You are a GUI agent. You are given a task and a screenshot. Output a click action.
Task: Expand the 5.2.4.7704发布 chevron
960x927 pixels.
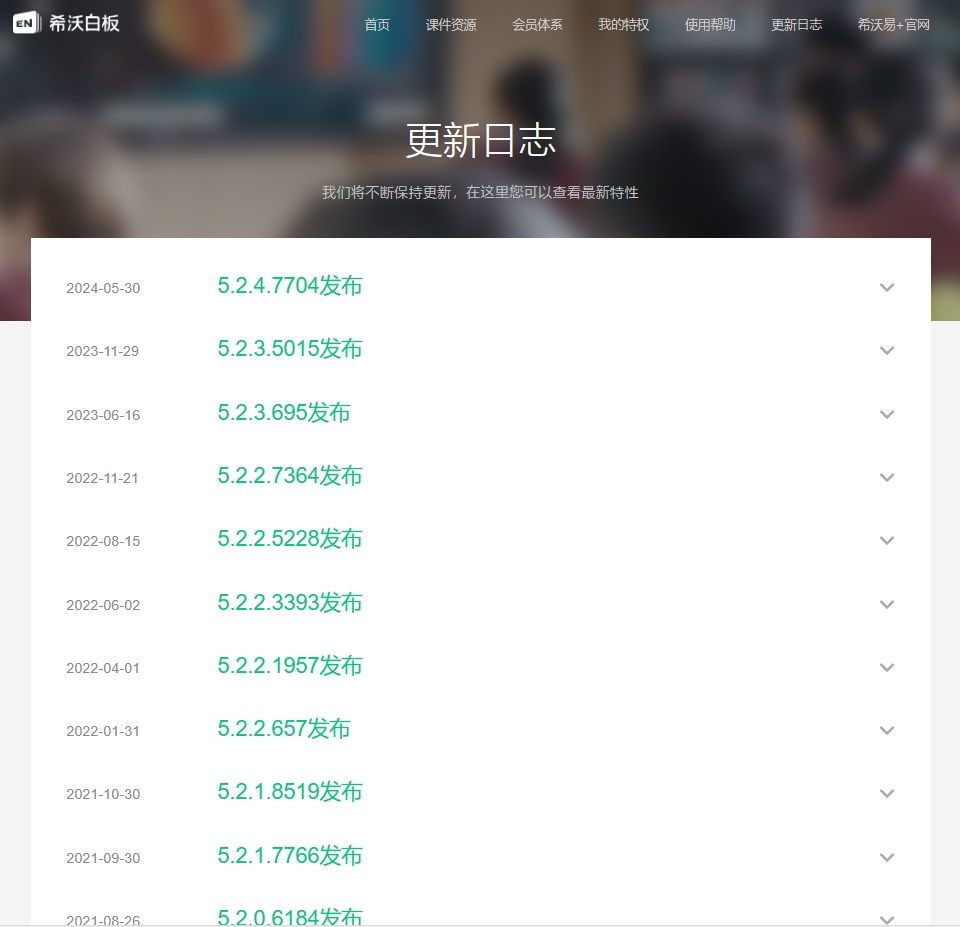point(887,287)
